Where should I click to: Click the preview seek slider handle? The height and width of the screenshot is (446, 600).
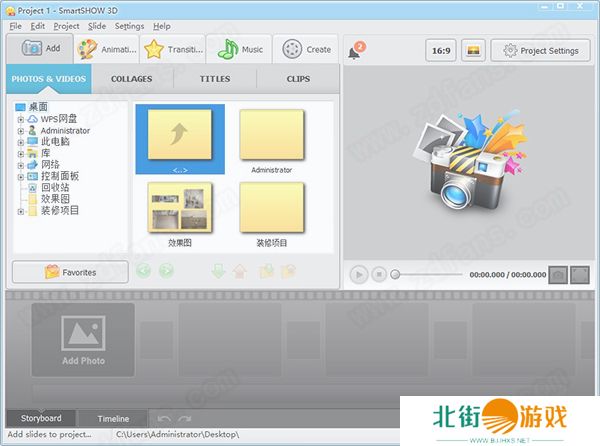coord(395,274)
